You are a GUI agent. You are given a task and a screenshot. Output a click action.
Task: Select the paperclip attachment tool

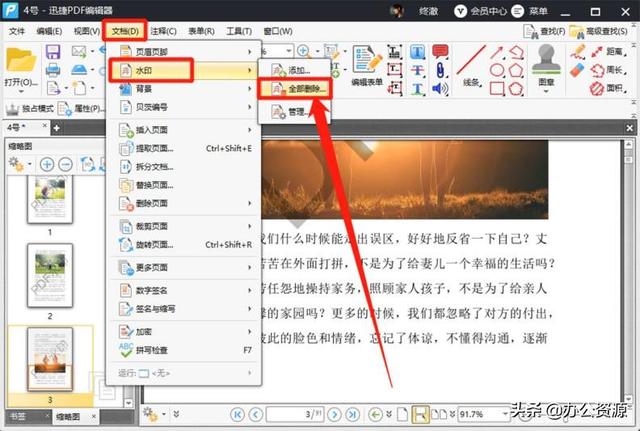[x=440, y=70]
